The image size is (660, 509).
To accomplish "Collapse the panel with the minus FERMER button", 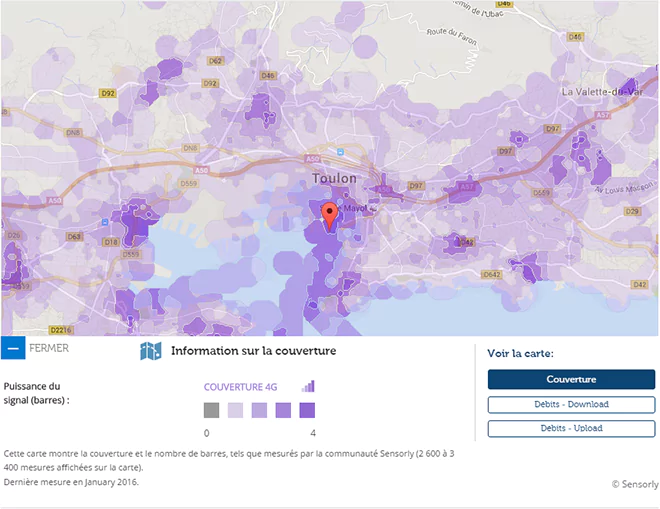I will pos(13,349).
